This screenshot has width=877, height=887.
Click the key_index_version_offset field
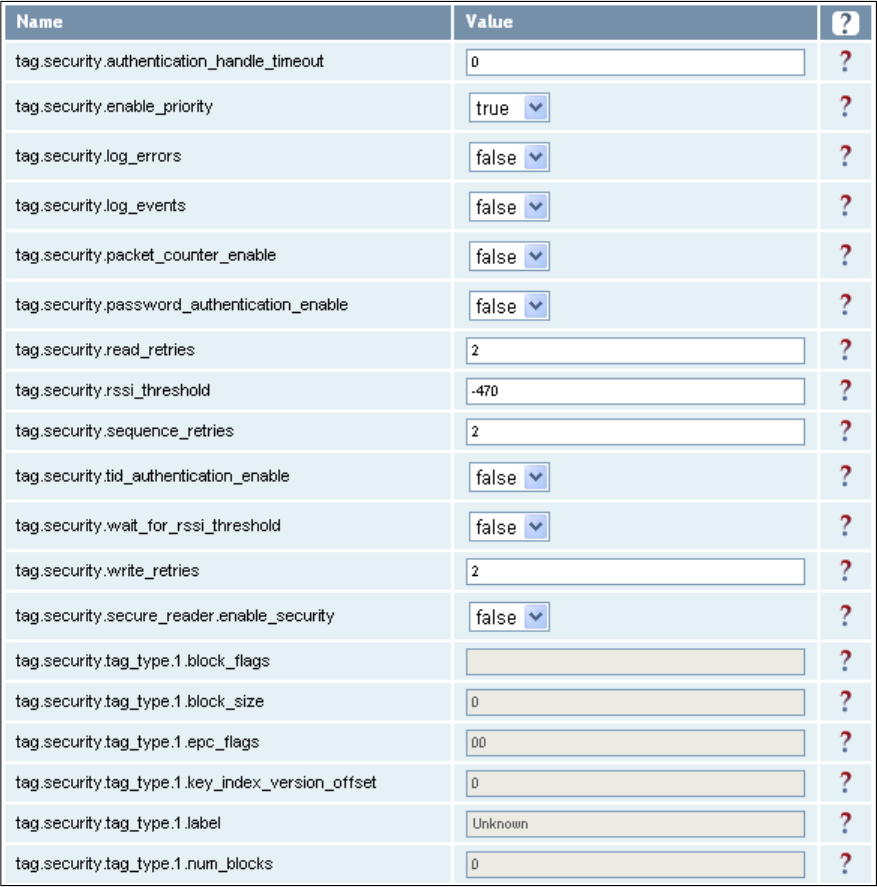tap(635, 783)
